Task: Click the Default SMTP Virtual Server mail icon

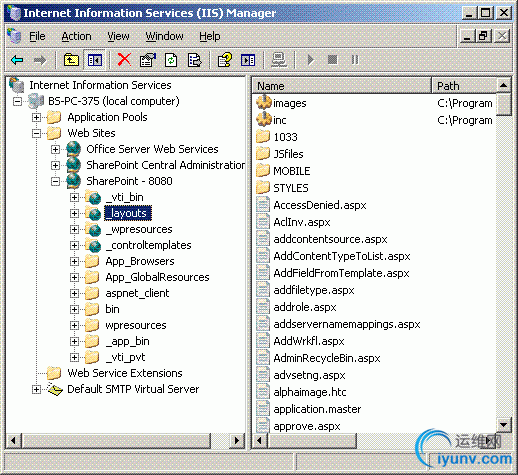Action: tap(55, 389)
